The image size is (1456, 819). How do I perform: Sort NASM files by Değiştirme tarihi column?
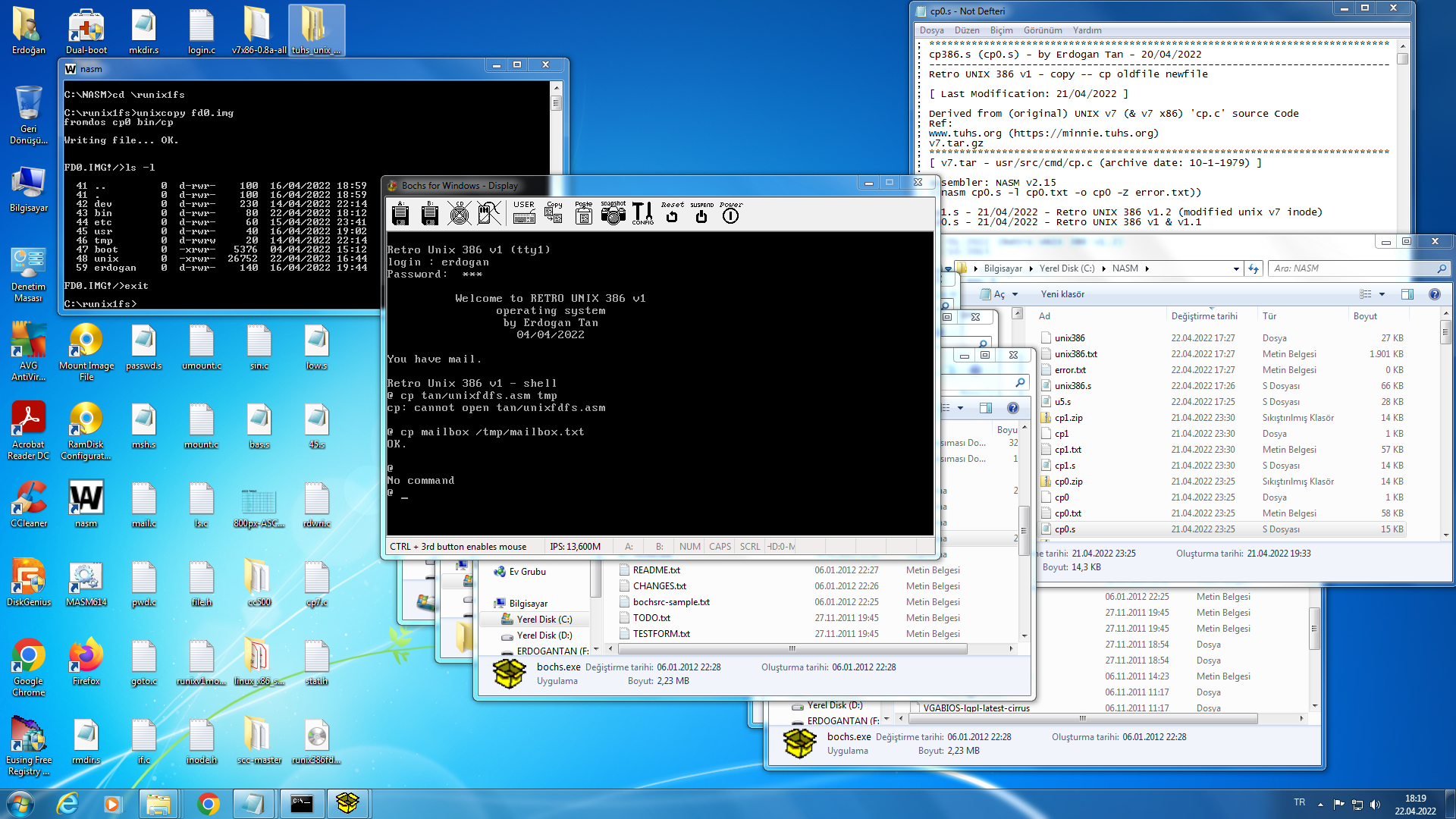tap(1211, 316)
